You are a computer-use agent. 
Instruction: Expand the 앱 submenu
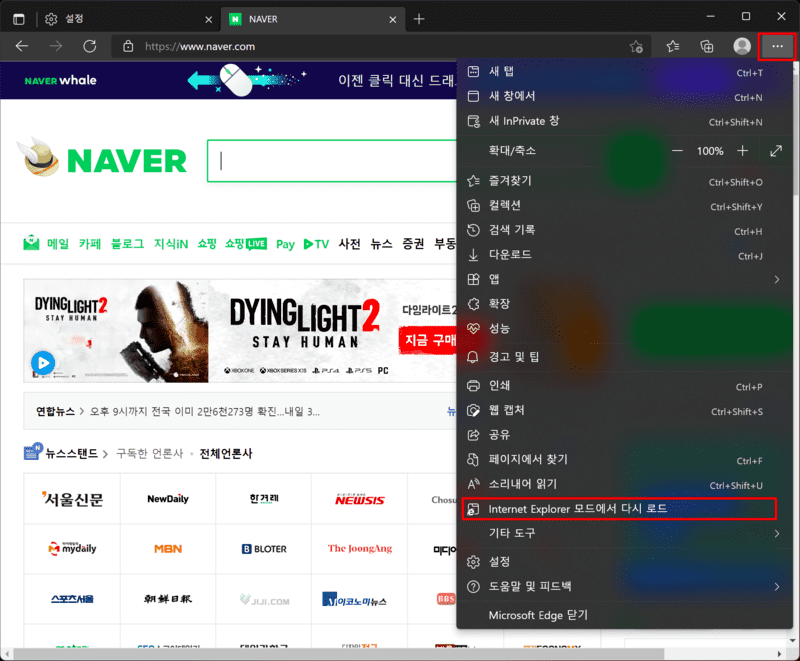click(x=624, y=279)
